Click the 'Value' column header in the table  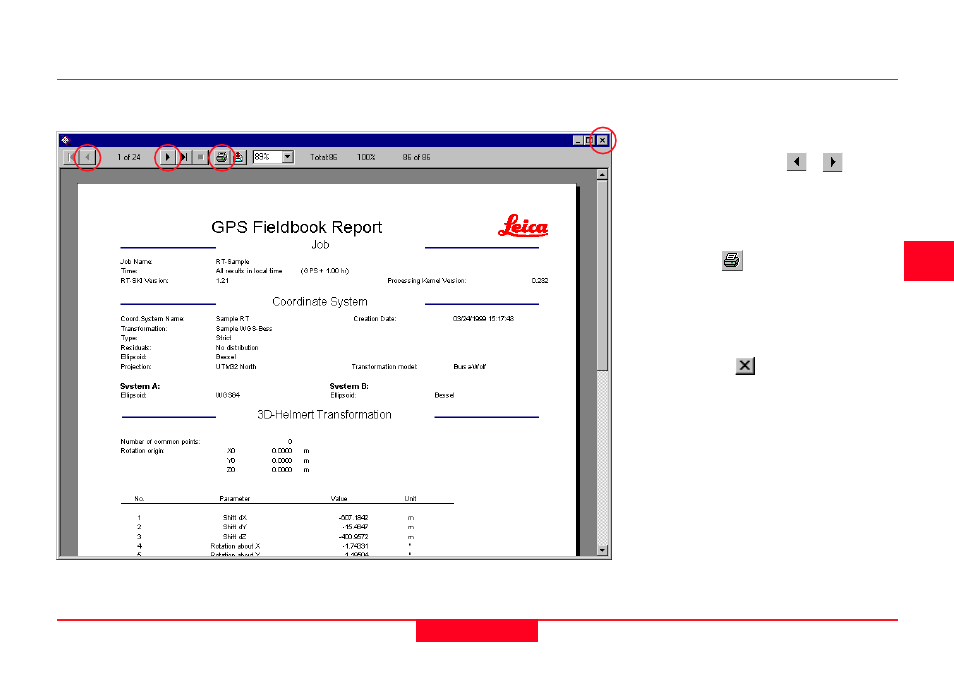tap(339, 498)
